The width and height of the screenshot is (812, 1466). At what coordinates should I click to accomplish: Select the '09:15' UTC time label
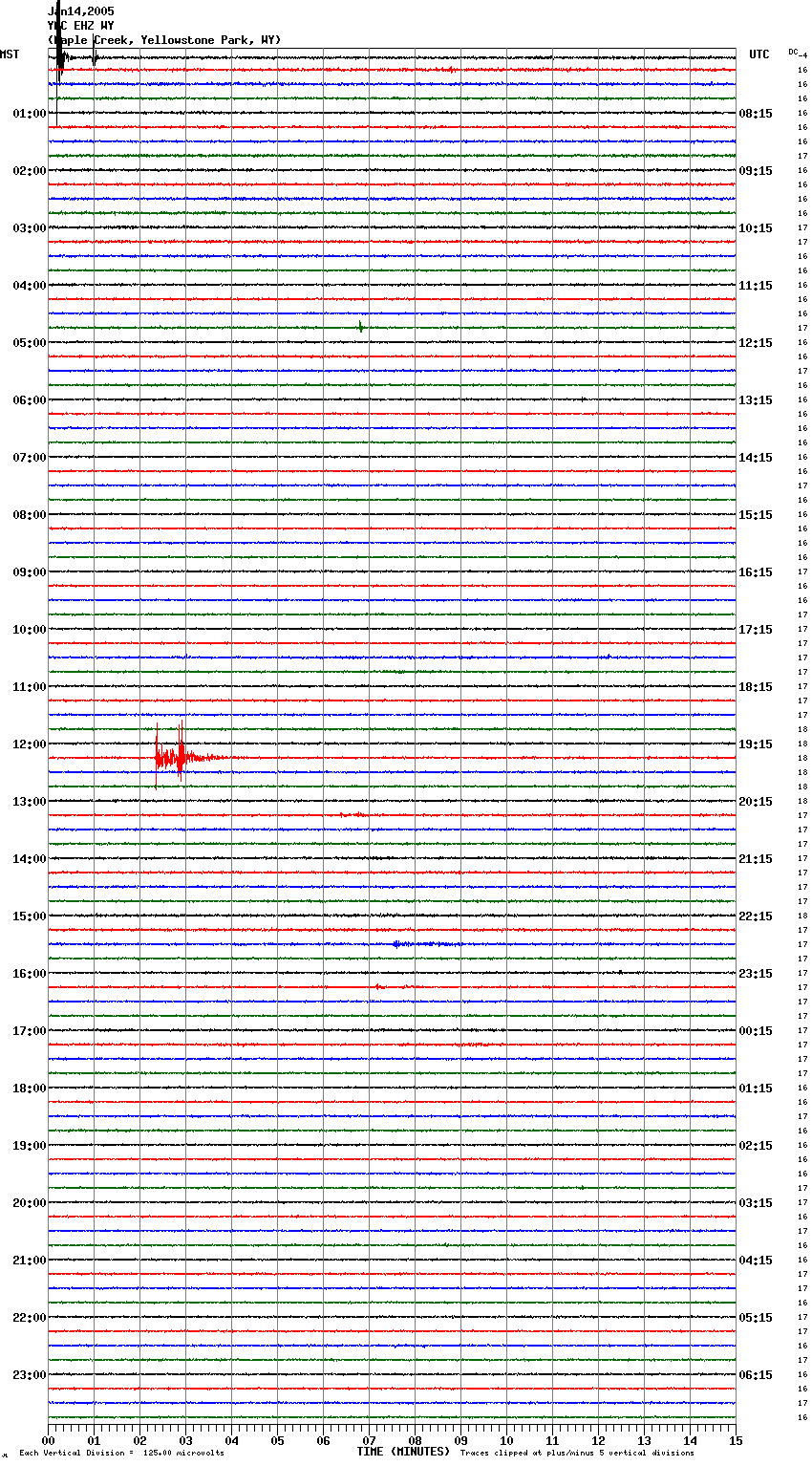(x=756, y=171)
